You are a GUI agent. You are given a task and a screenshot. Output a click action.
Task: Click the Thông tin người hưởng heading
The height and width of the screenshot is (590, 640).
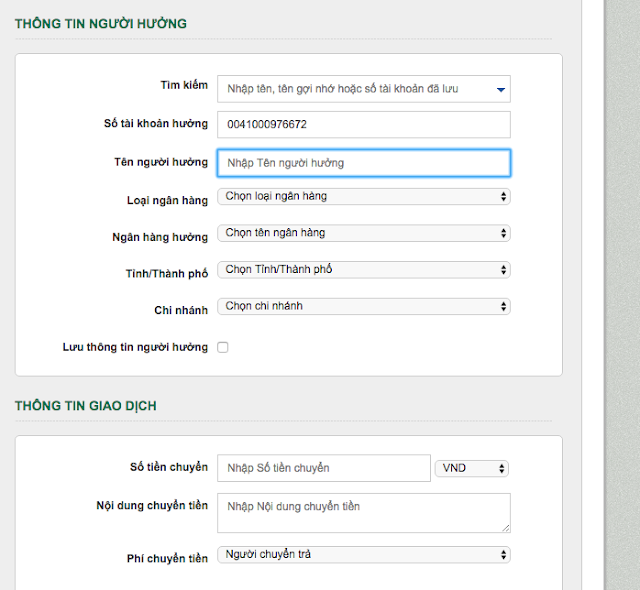101,23
